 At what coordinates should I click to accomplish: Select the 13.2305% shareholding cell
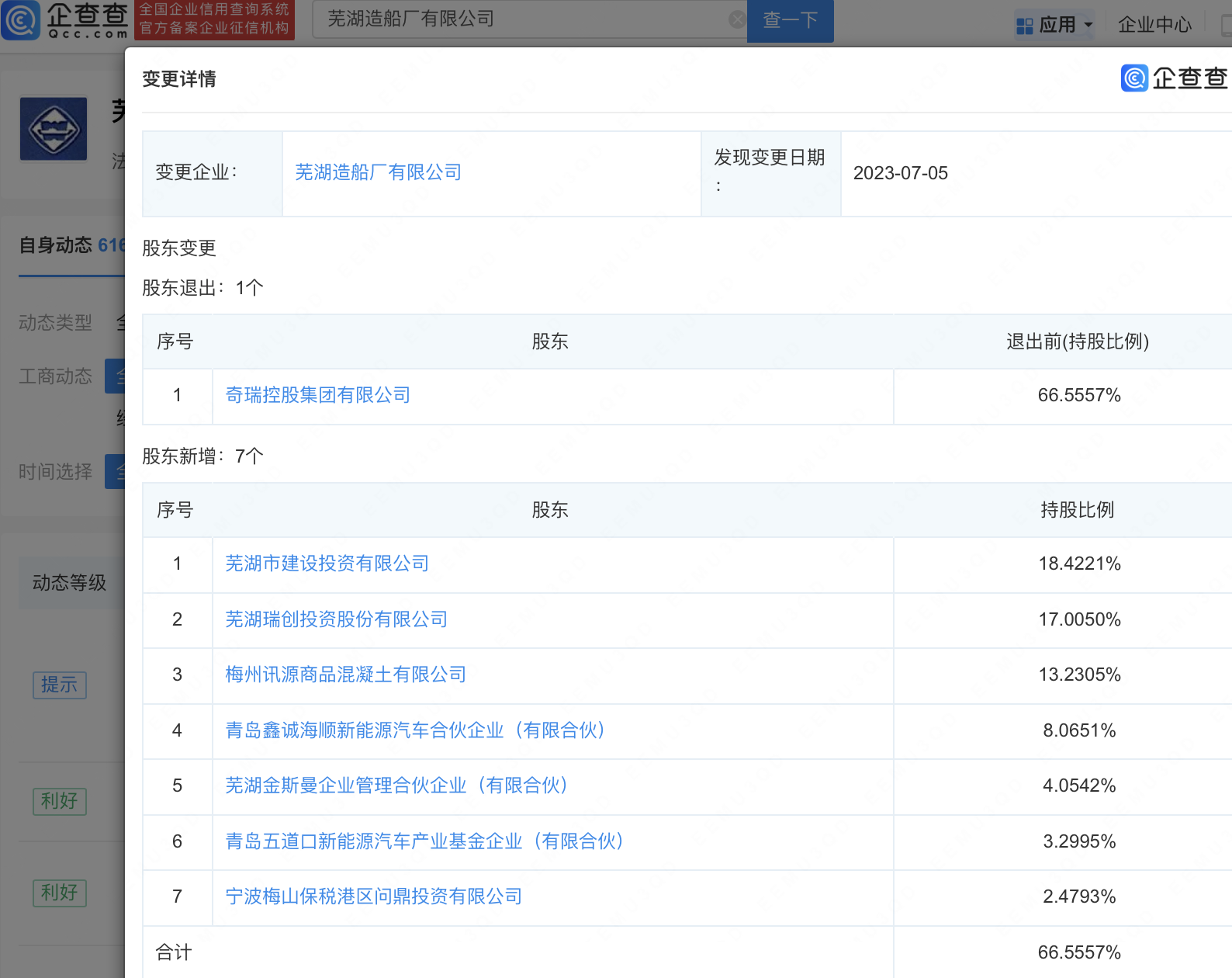click(1079, 675)
